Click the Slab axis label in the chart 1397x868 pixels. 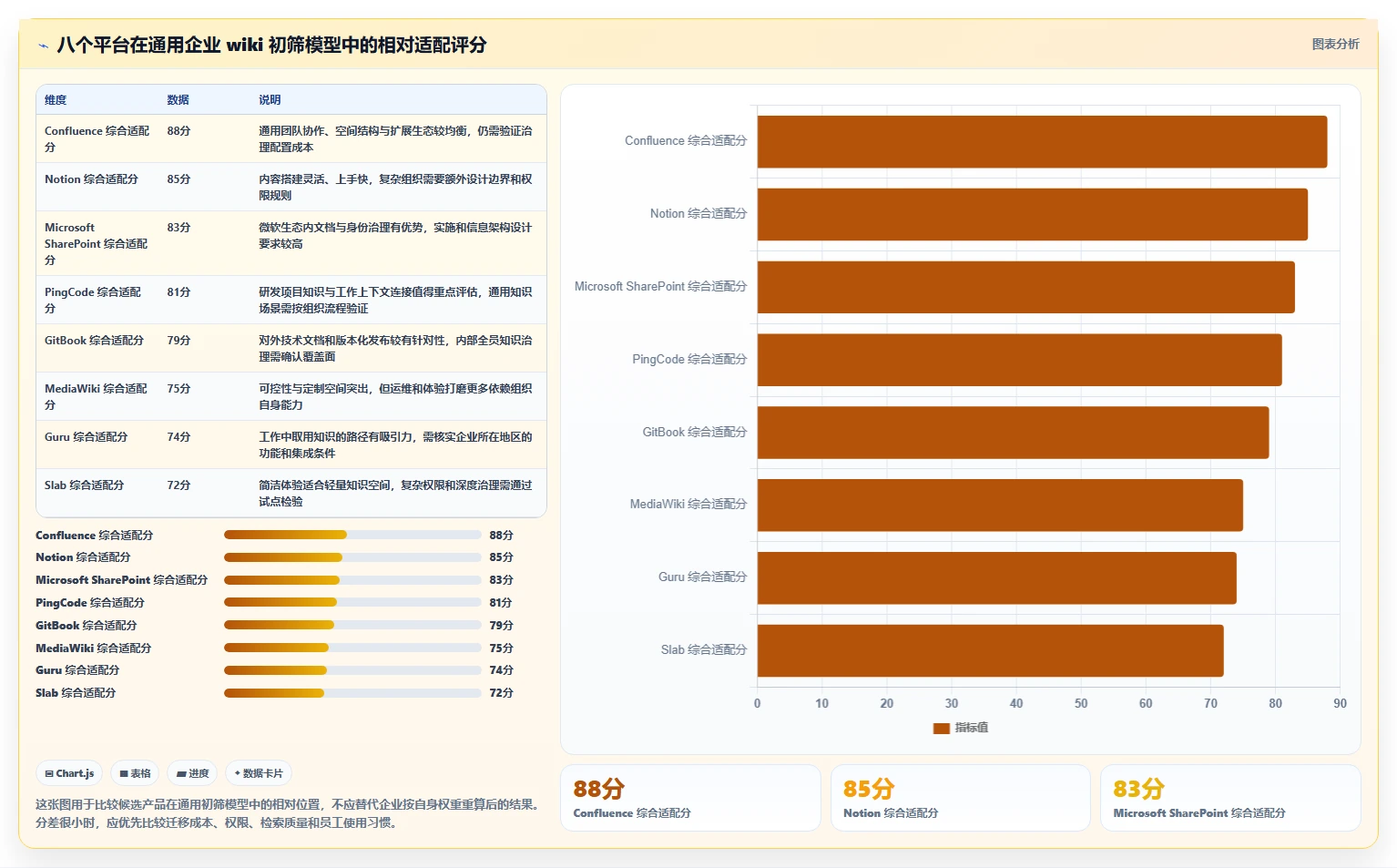(x=703, y=650)
